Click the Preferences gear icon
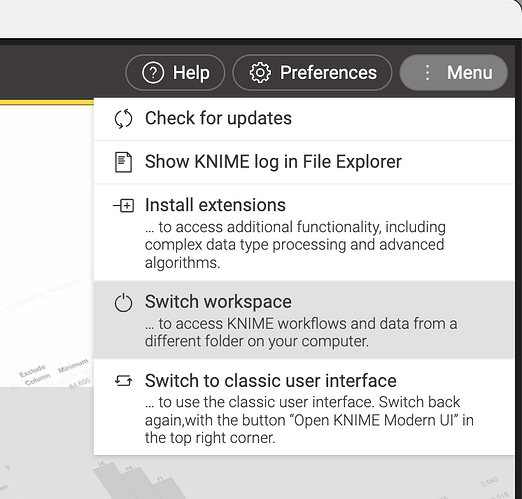The image size is (522, 499). [260, 73]
